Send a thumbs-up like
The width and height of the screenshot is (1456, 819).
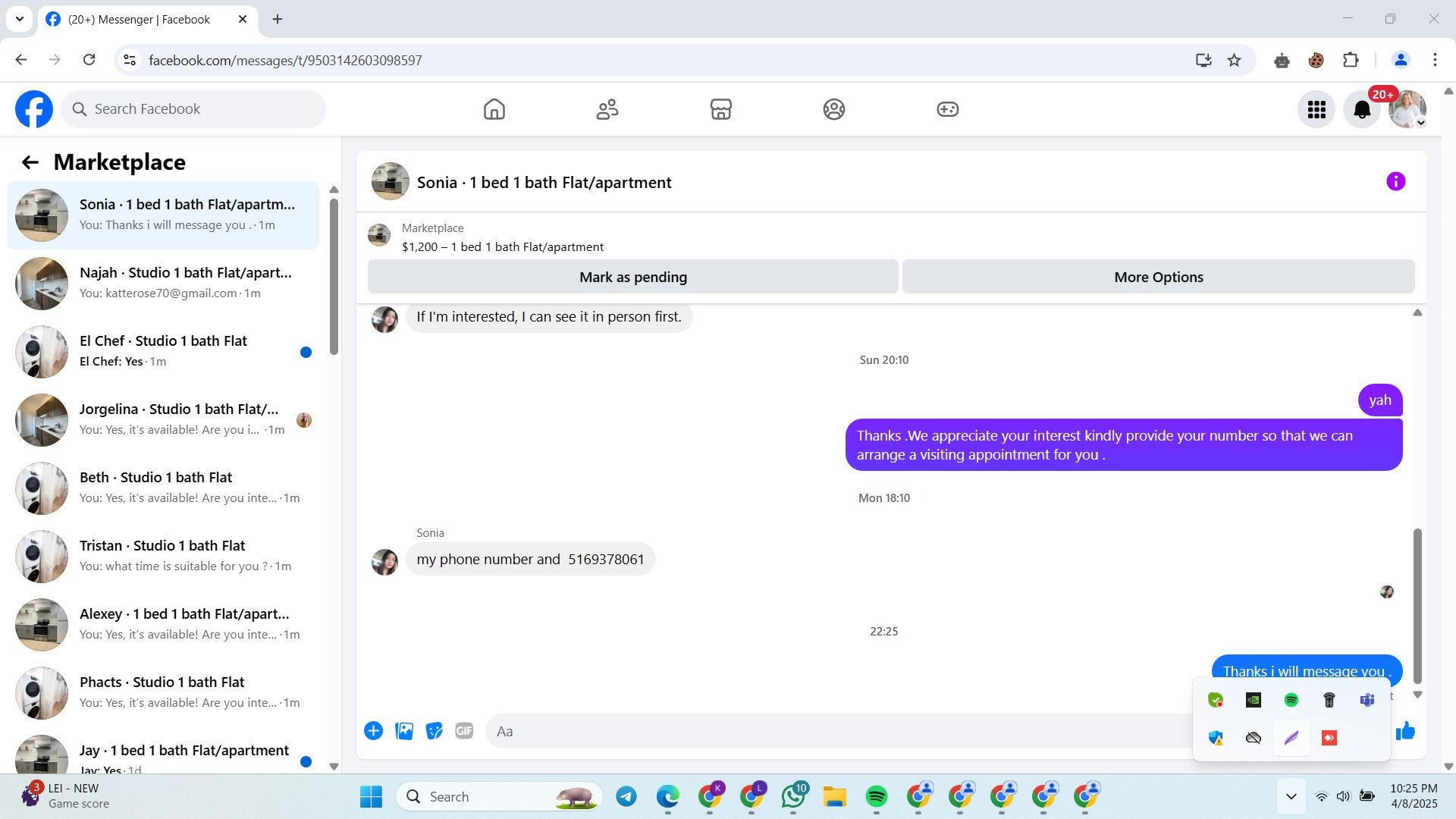(x=1406, y=731)
